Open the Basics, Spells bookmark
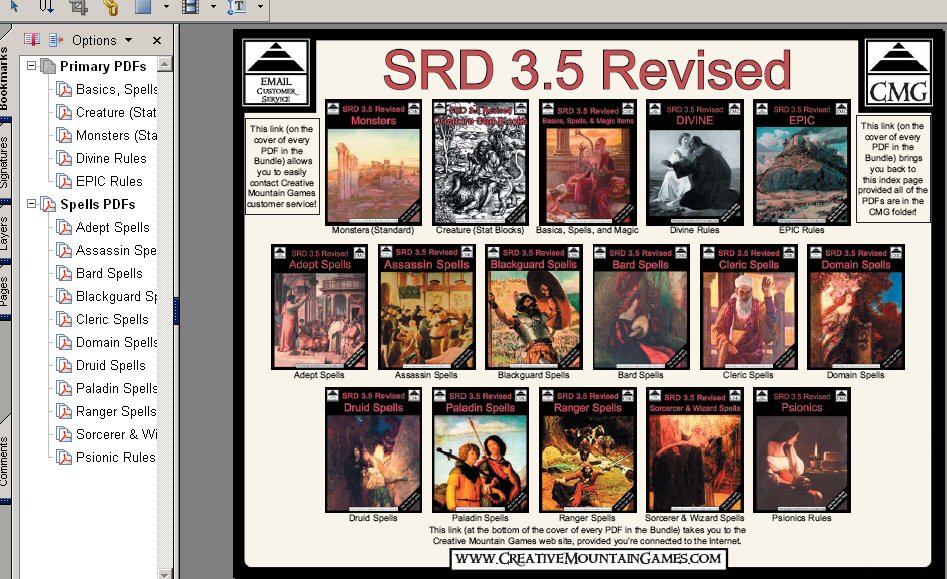 (116, 89)
